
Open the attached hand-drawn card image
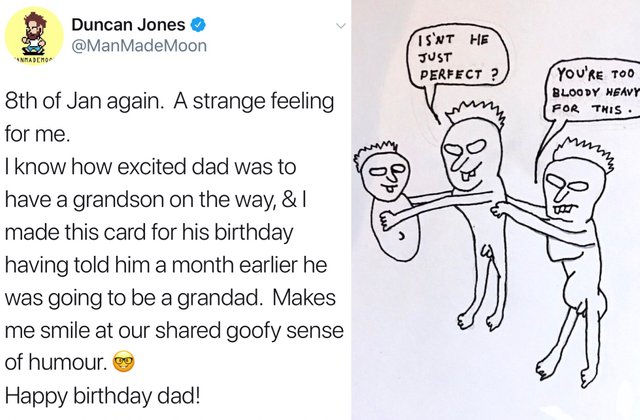click(496, 210)
